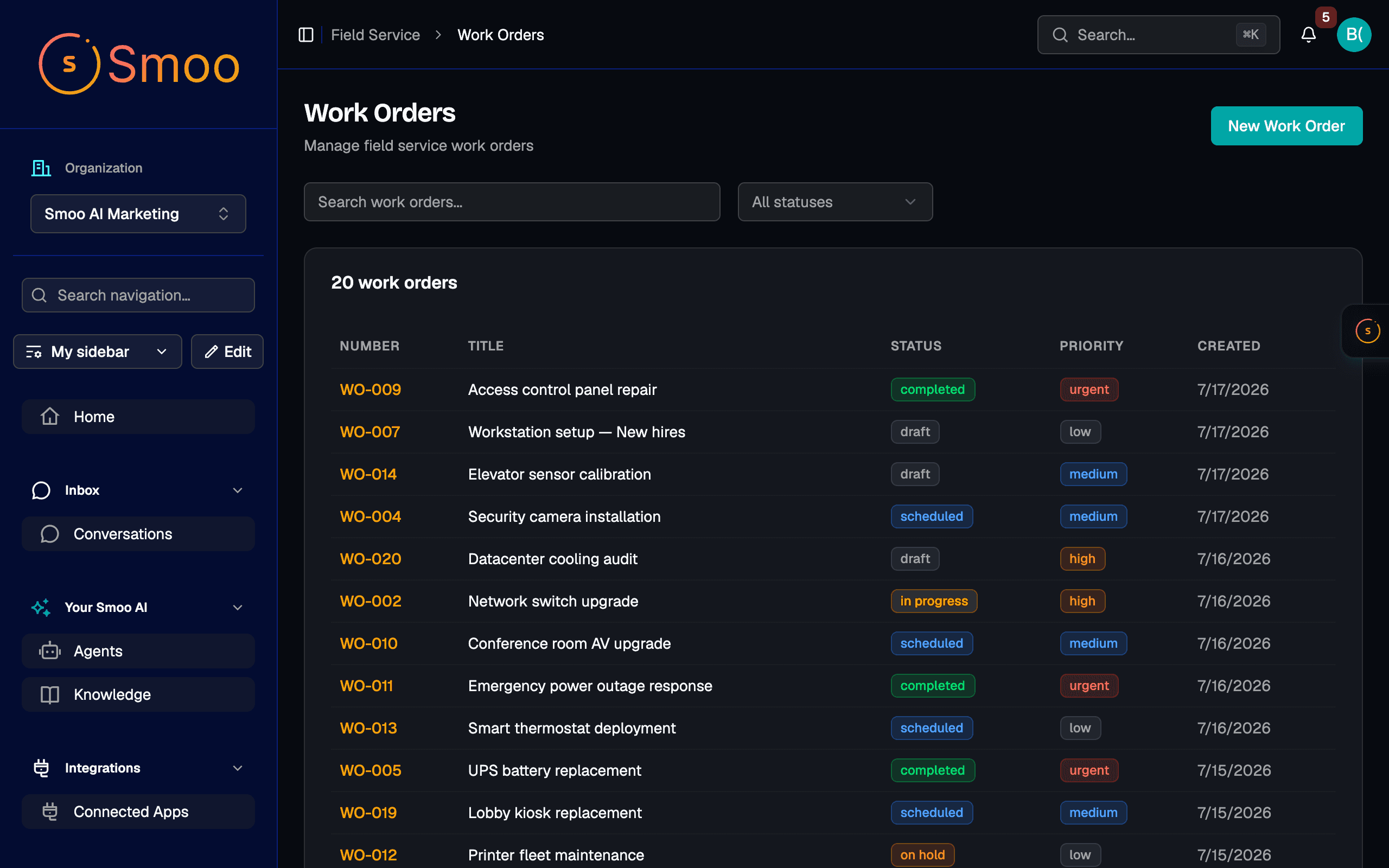Viewport: 1389px width, 868px height.
Task: Click the on hold status badge
Action: (x=922, y=855)
